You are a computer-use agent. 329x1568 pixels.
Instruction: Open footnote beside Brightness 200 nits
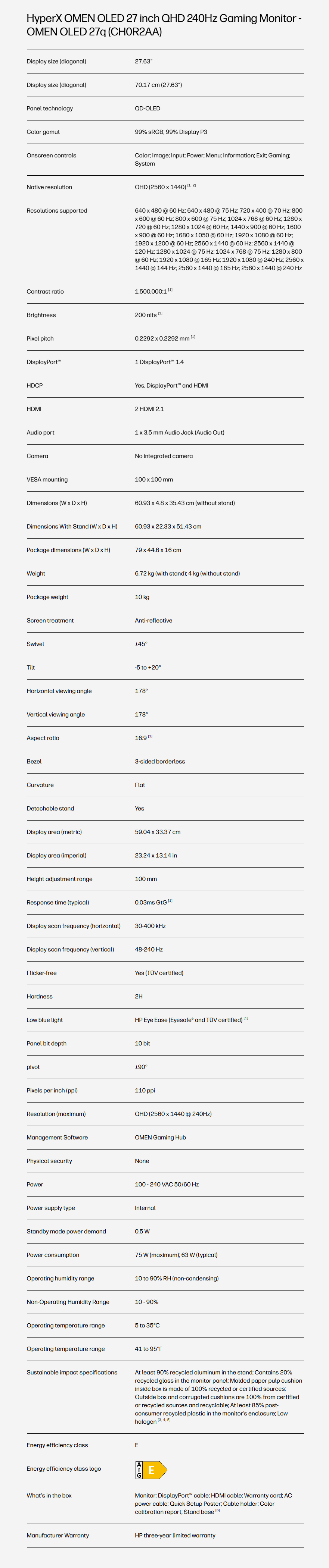coord(160,313)
